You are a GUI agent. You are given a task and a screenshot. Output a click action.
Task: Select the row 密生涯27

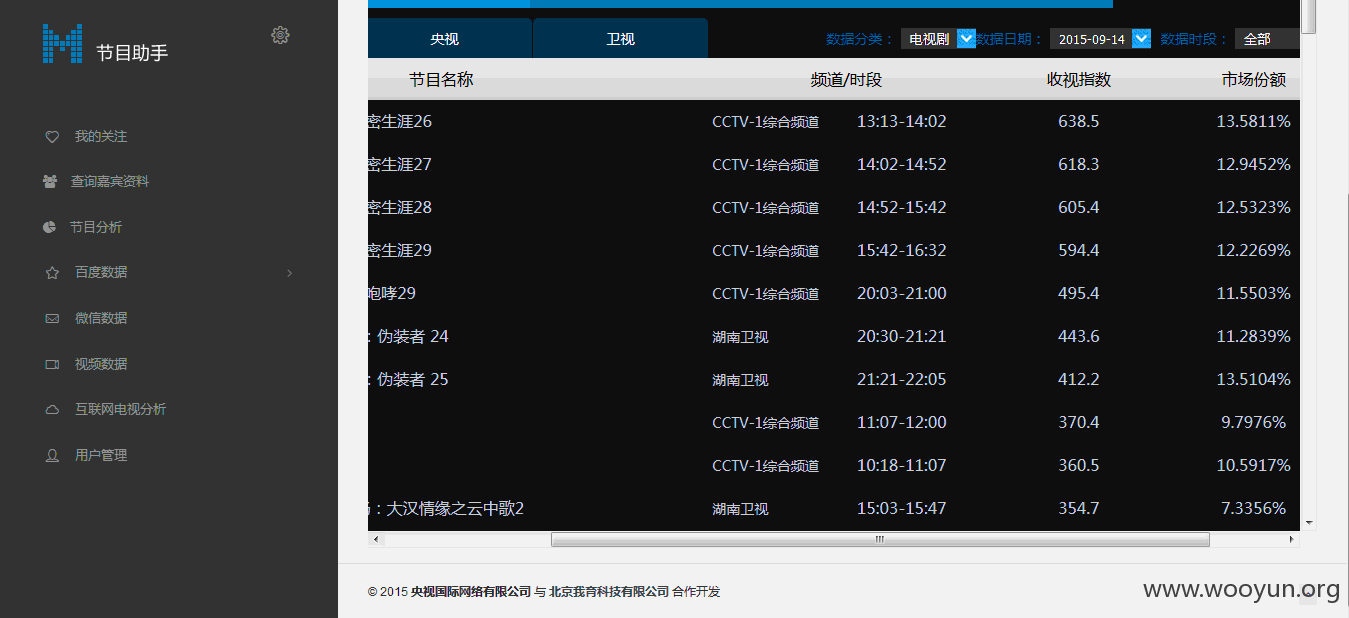point(834,164)
